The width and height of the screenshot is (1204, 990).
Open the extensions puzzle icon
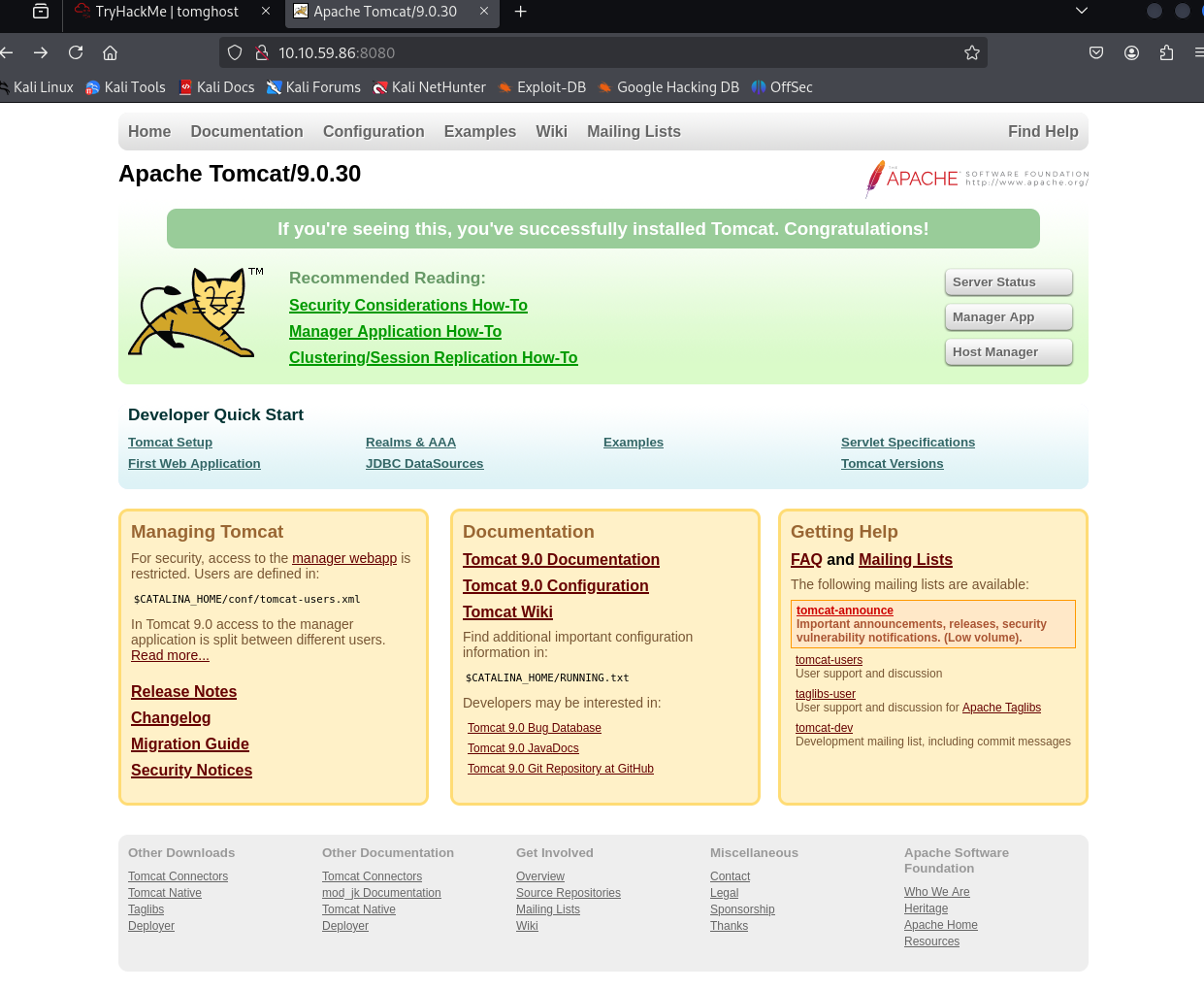[1166, 52]
